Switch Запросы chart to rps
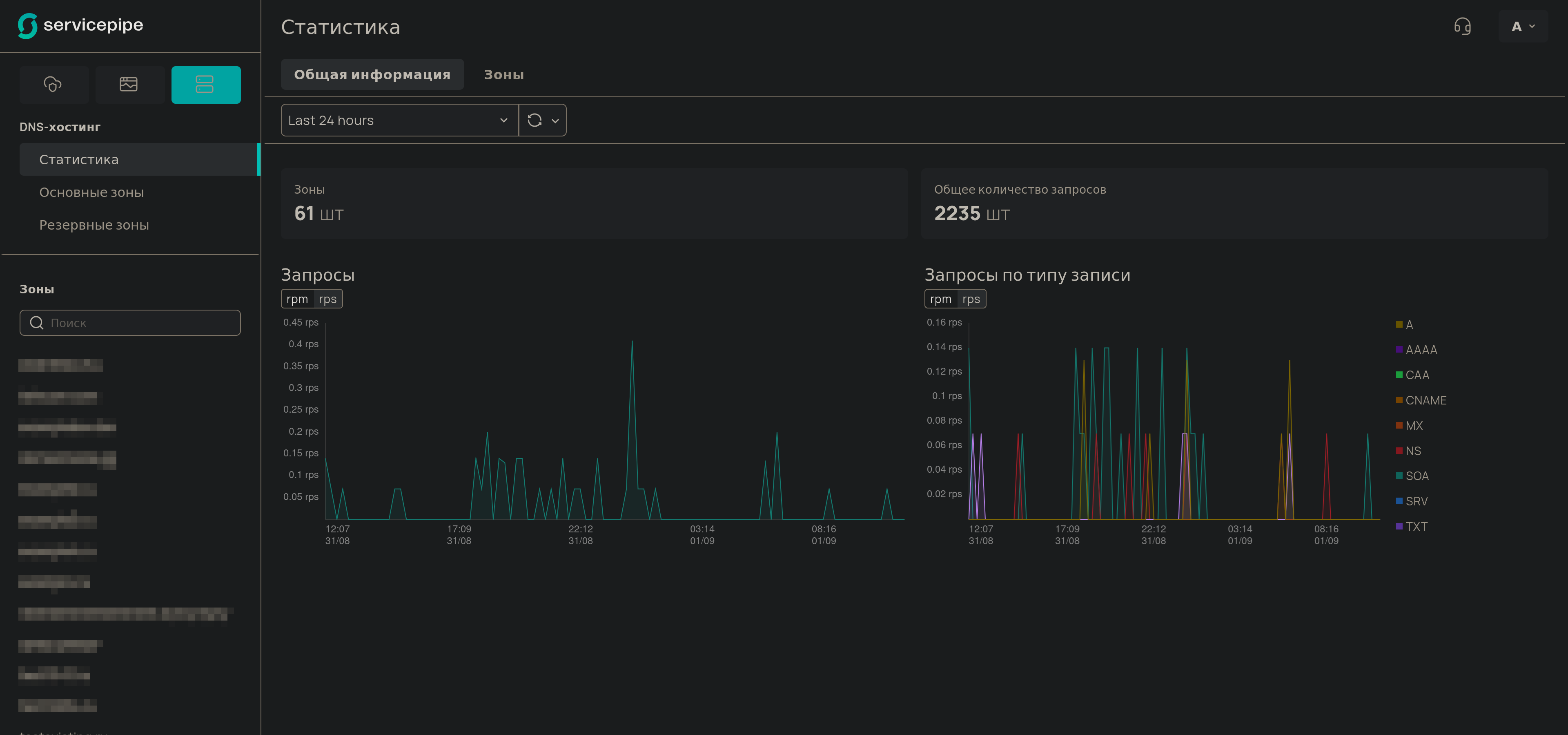1568x735 pixels. point(327,299)
